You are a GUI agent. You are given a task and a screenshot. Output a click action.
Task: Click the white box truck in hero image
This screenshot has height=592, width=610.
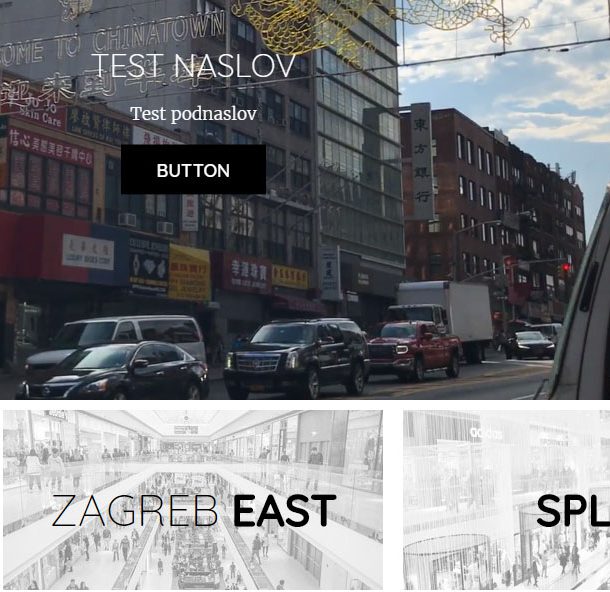pyautogui.click(x=443, y=317)
